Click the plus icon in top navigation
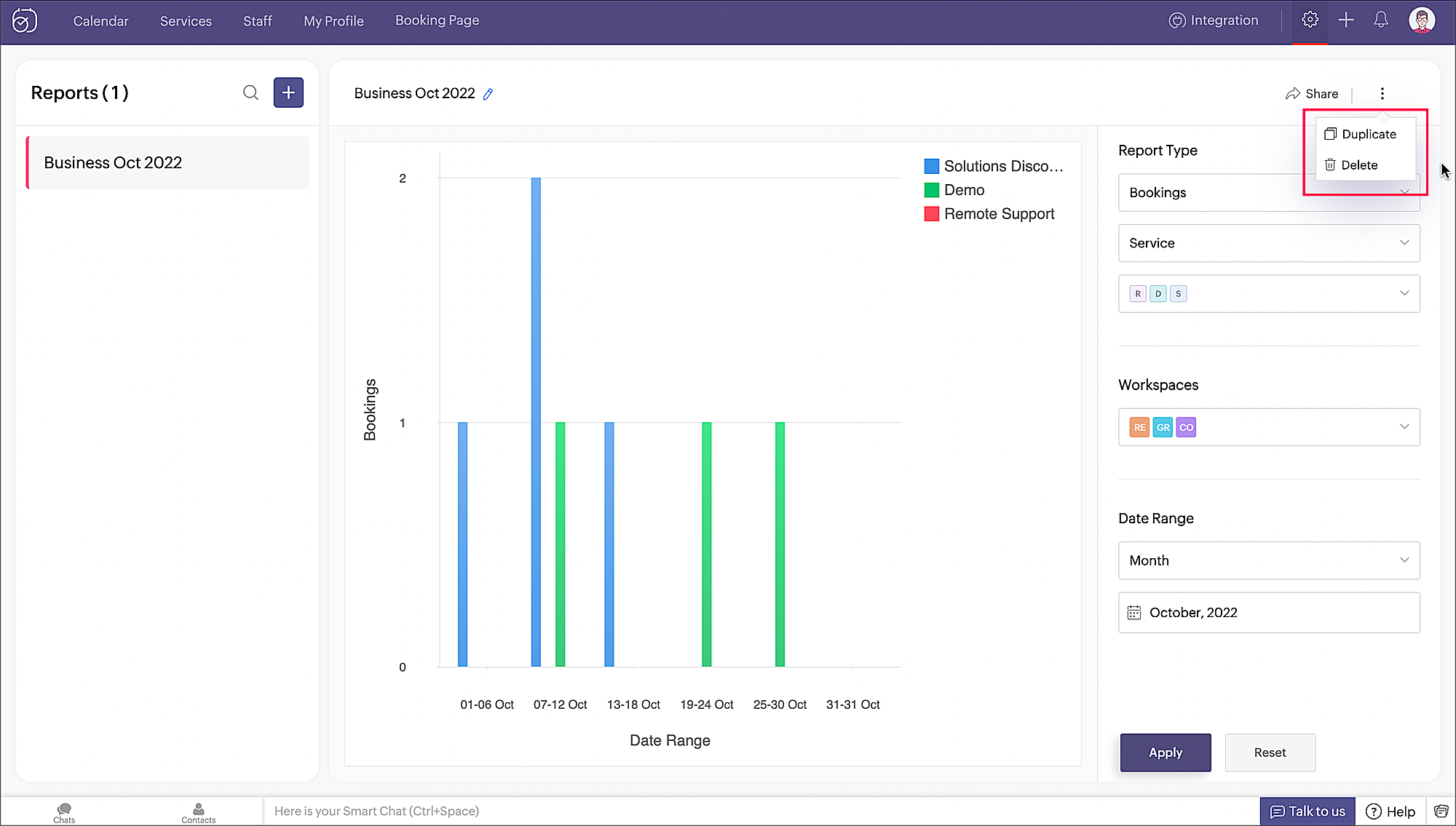The image size is (1456, 826). (x=1346, y=20)
